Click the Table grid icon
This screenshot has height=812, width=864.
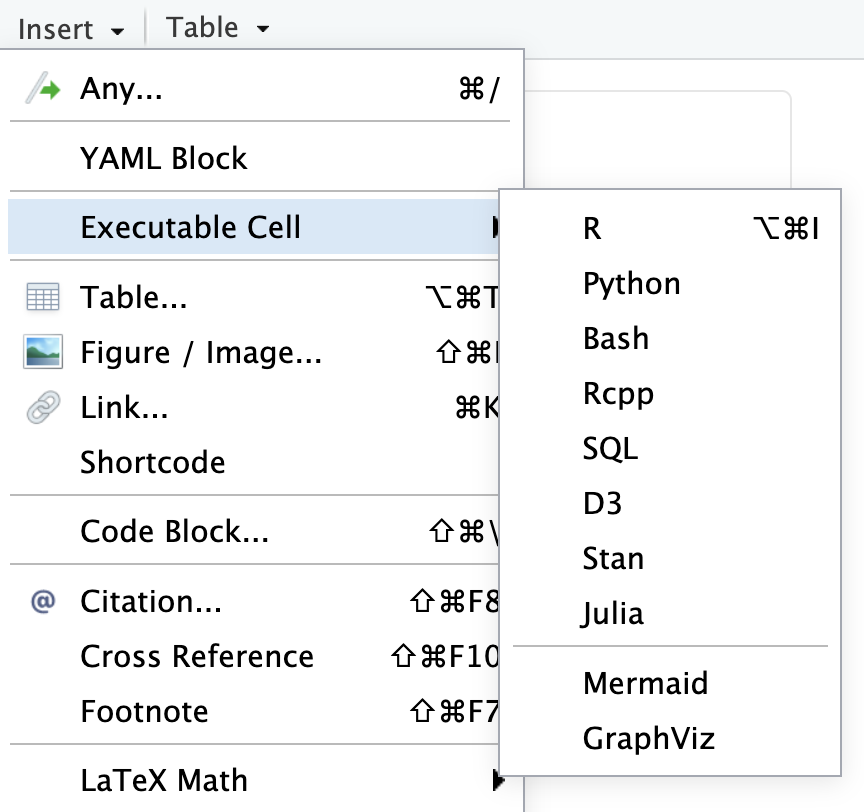(43, 298)
